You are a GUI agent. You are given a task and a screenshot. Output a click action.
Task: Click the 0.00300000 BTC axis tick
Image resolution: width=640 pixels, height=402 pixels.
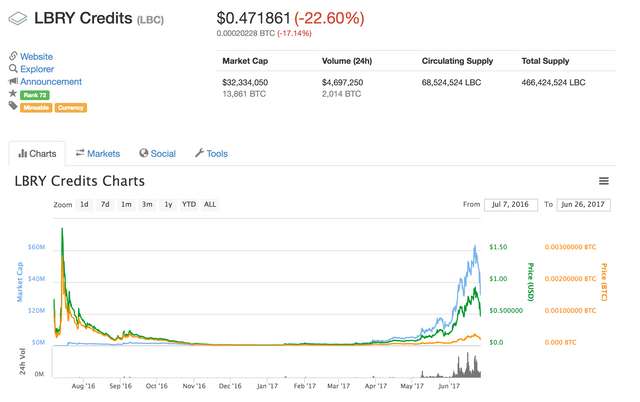point(570,247)
